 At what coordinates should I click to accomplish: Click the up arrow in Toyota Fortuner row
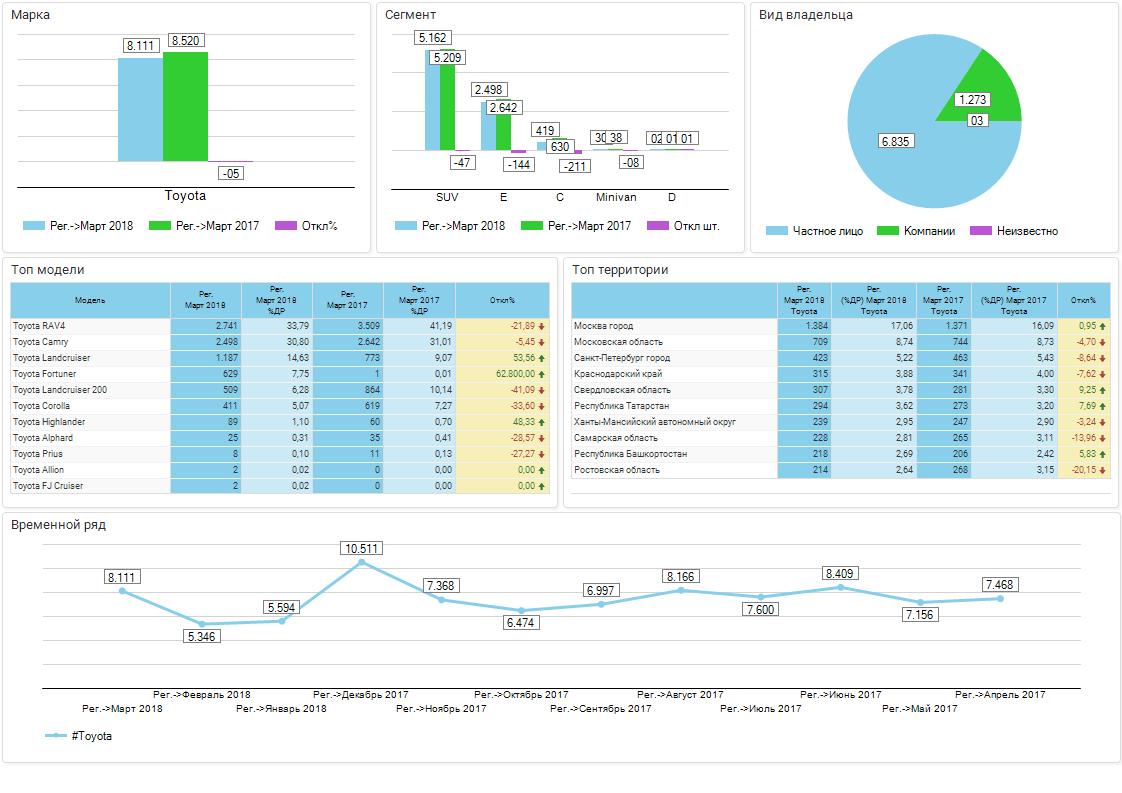(x=542, y=374)
